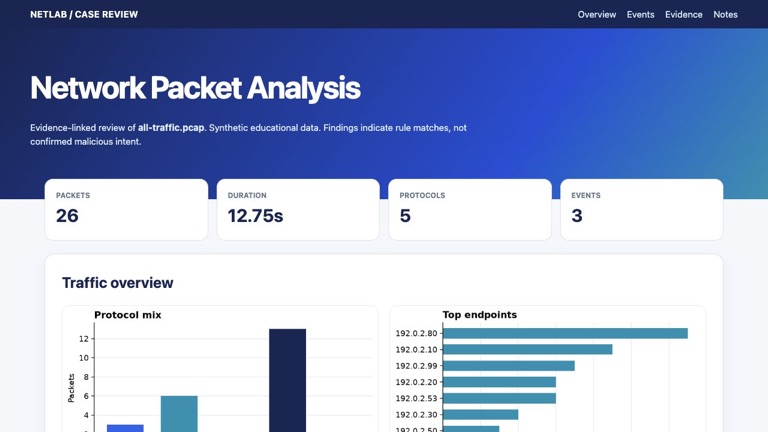Click the Packets y-axis label
This screenshot has width=768, height=432.
pyautogui.click(x=72, y=388)
